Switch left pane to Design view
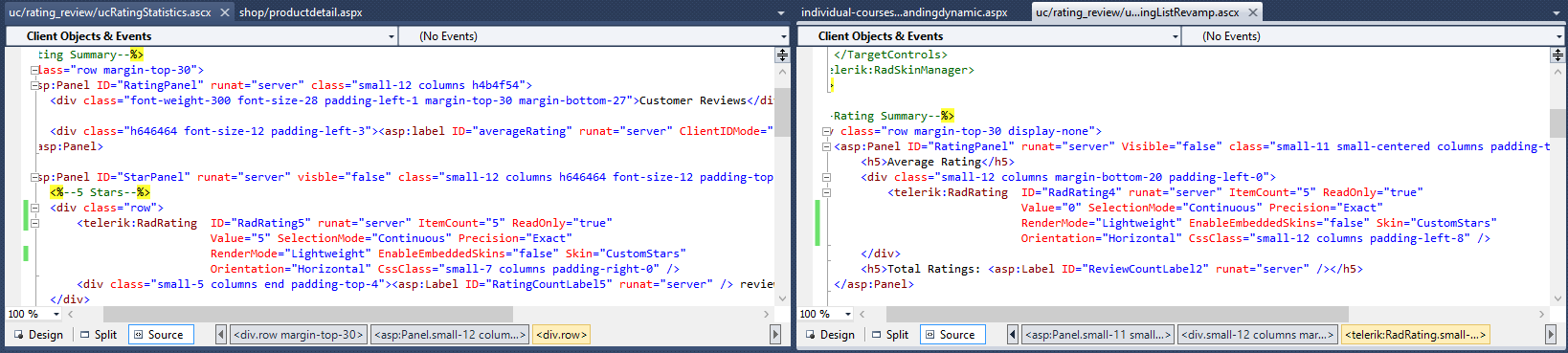Viewport: 1568px width, 353px height. click(x=38, y=335)
